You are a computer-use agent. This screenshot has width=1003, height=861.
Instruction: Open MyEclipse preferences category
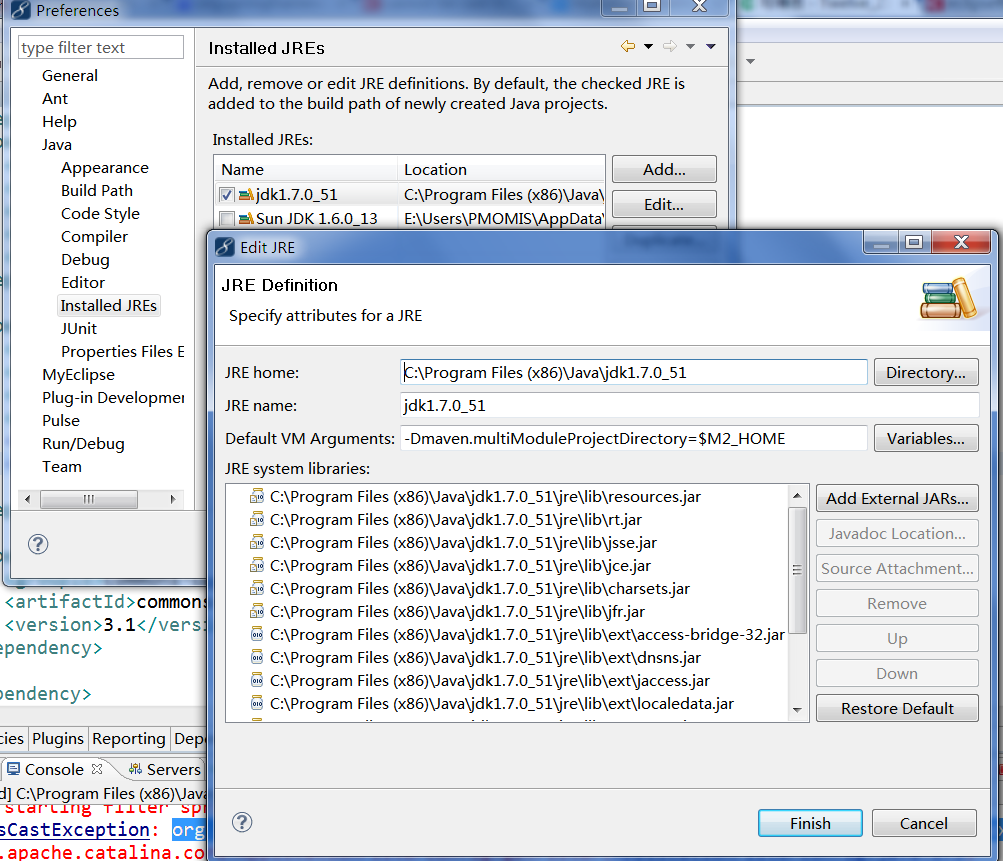coord(78,374)
